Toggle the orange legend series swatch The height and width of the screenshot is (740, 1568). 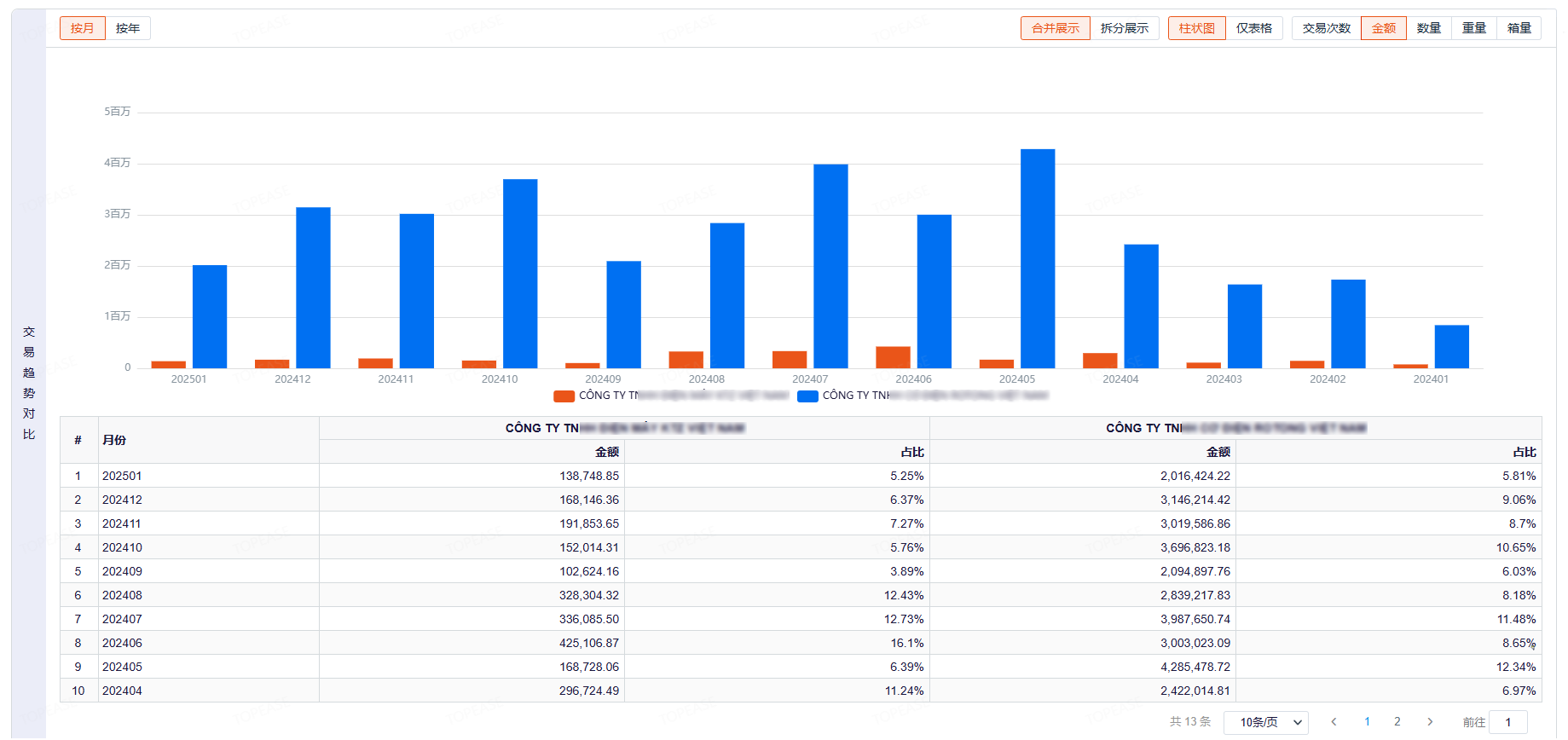(x=564, y=396)
